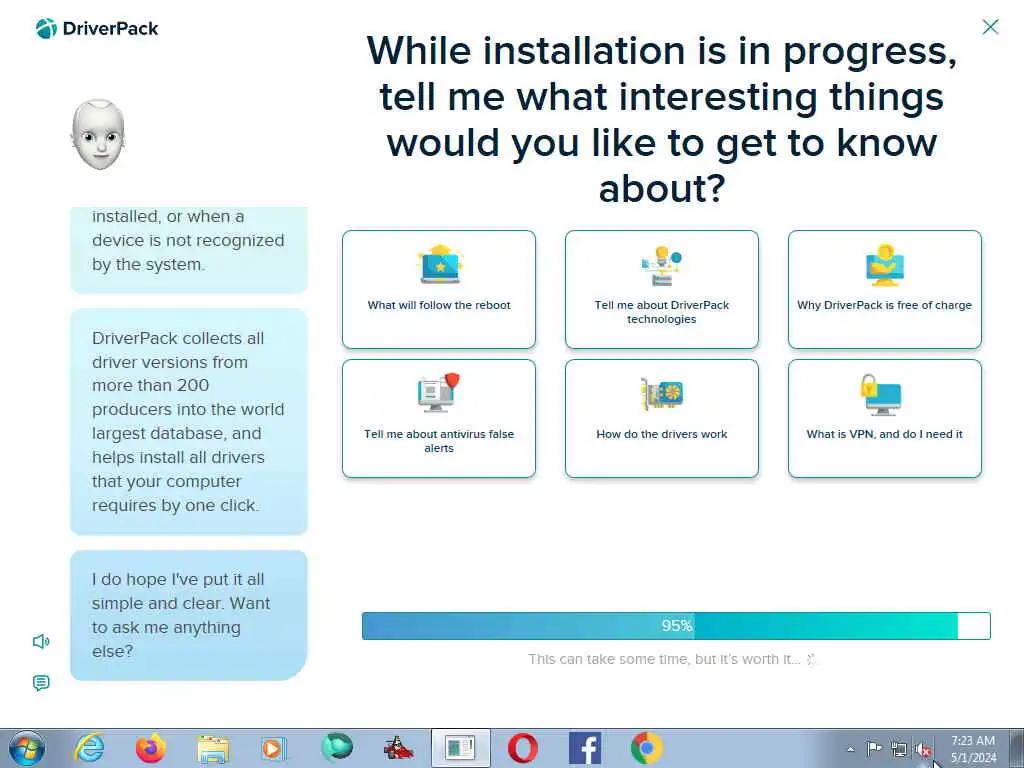The width and height of the screenshot is (1024, 768).
Task: Select "What is VPN, and do I need it"
Action: click(x=884, y=418)
